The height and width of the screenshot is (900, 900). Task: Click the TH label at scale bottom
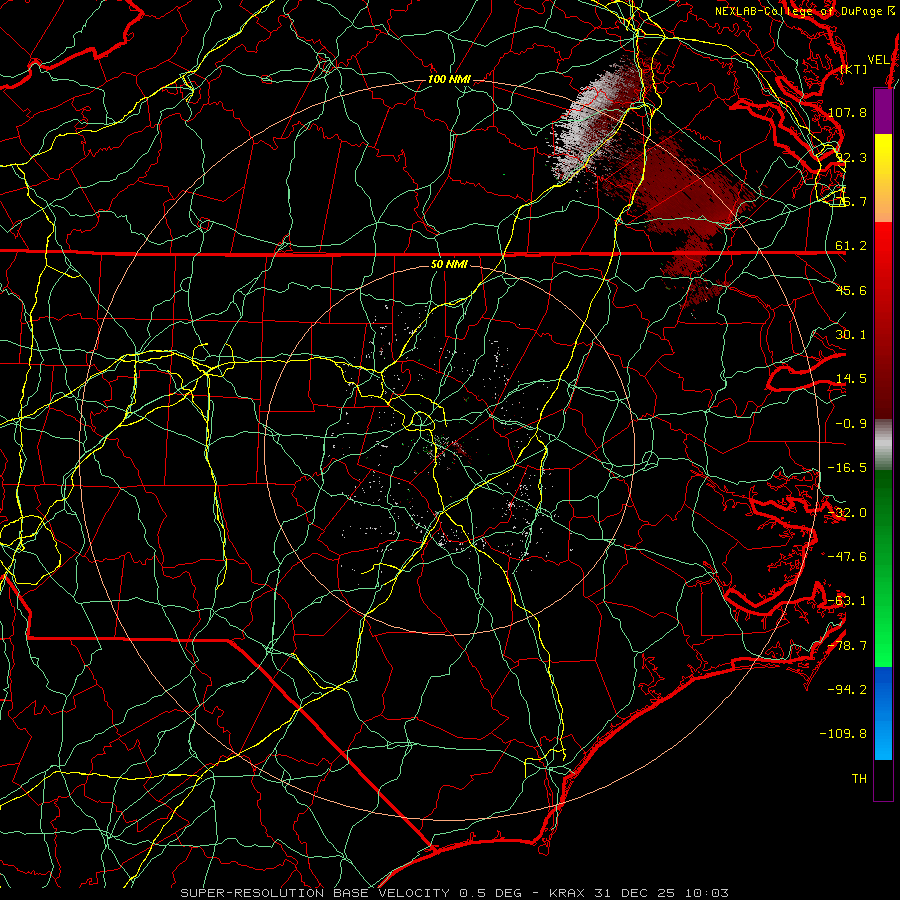click(859, 779)
